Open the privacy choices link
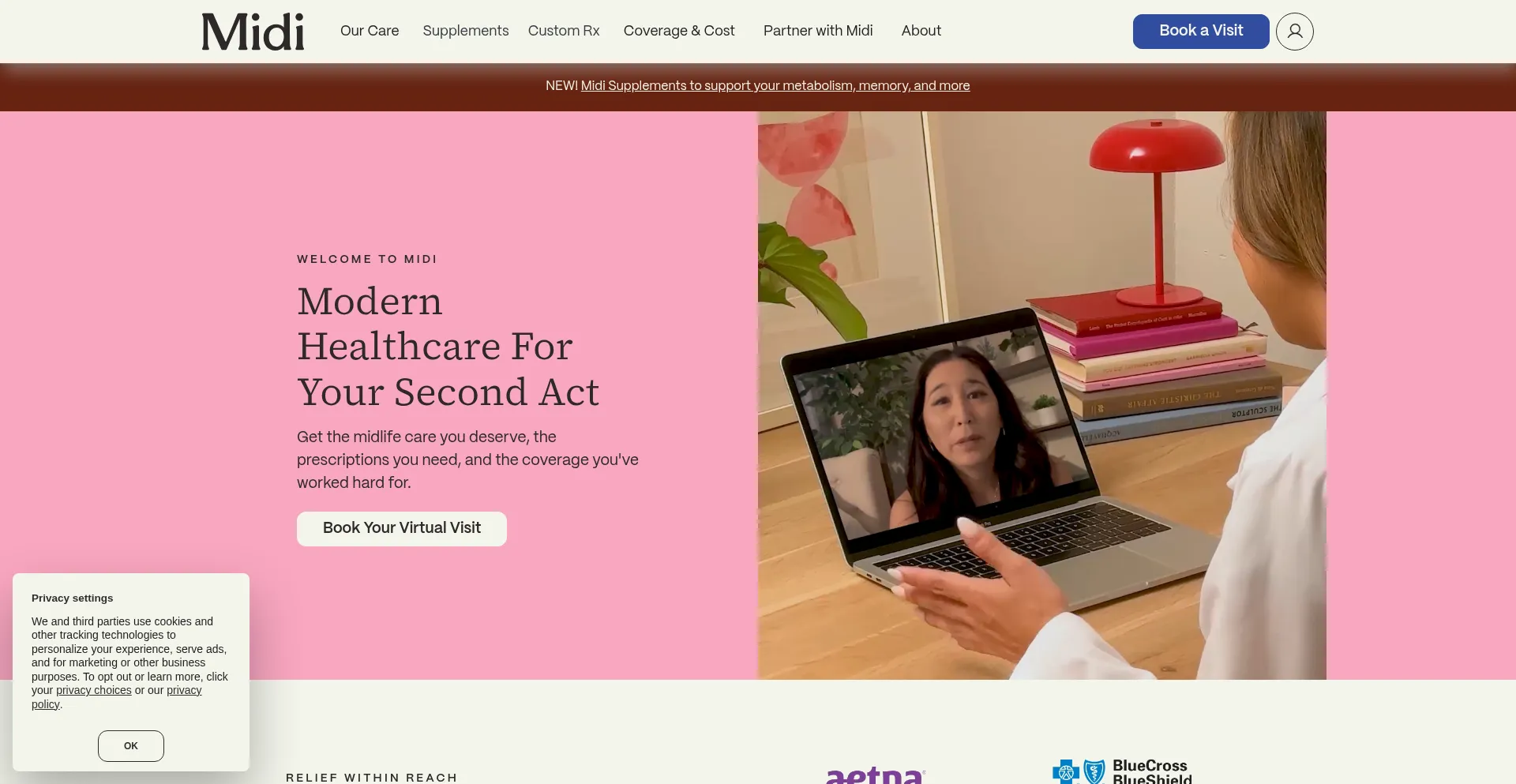The width and height of the screenshot is (1516, 784). click(94, 690)
